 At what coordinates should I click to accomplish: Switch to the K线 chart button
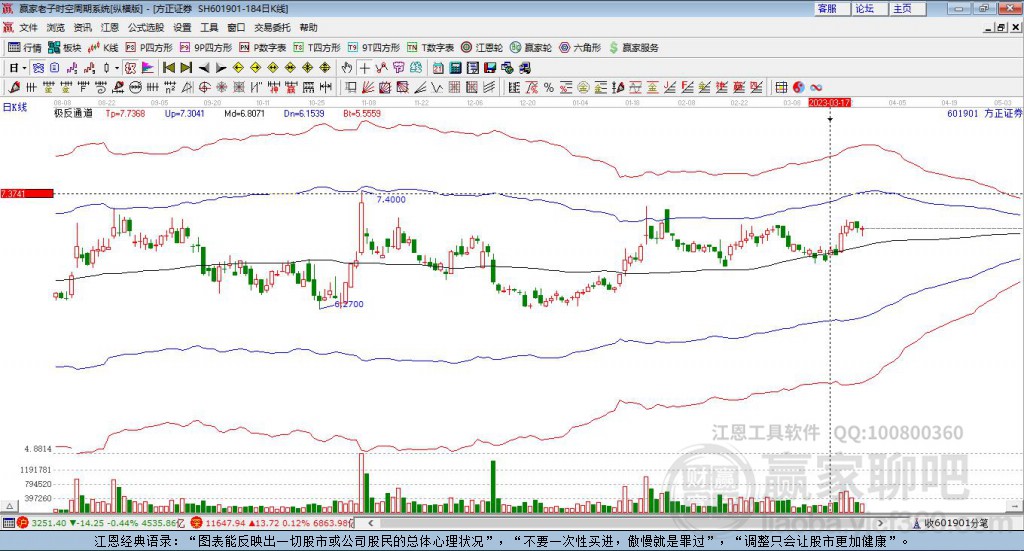(103, 48)
